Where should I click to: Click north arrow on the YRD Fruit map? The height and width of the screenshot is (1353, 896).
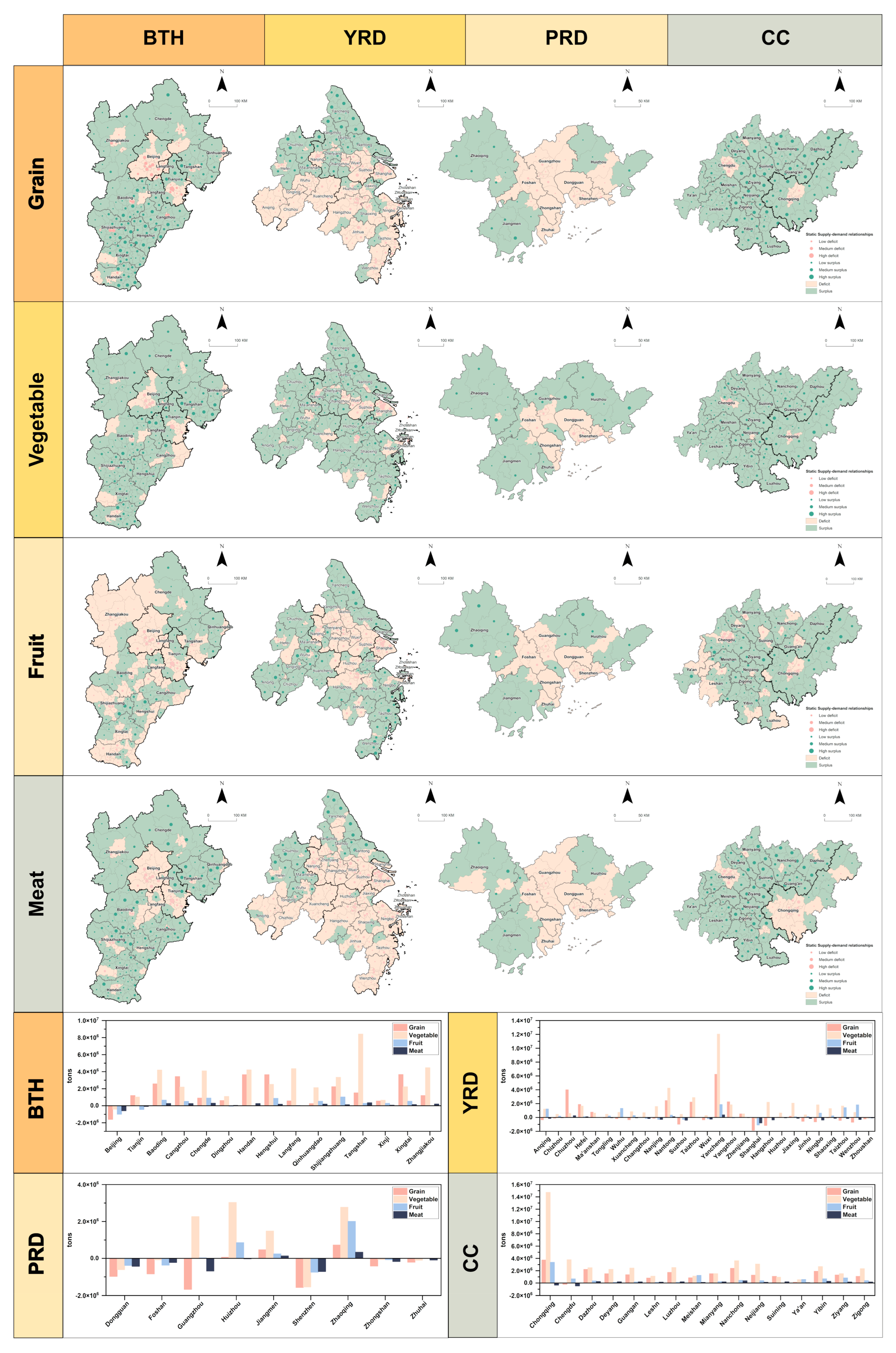(430, 559)
